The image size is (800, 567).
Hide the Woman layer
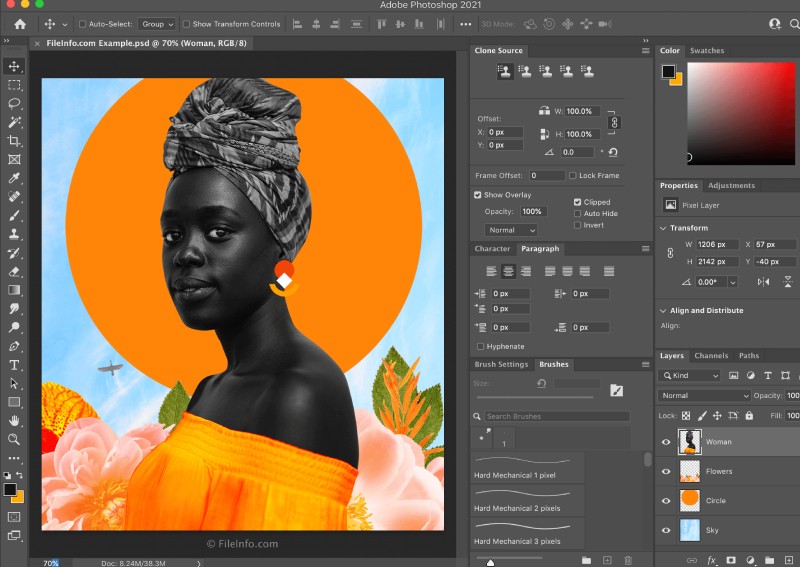[x=666, y=441]
